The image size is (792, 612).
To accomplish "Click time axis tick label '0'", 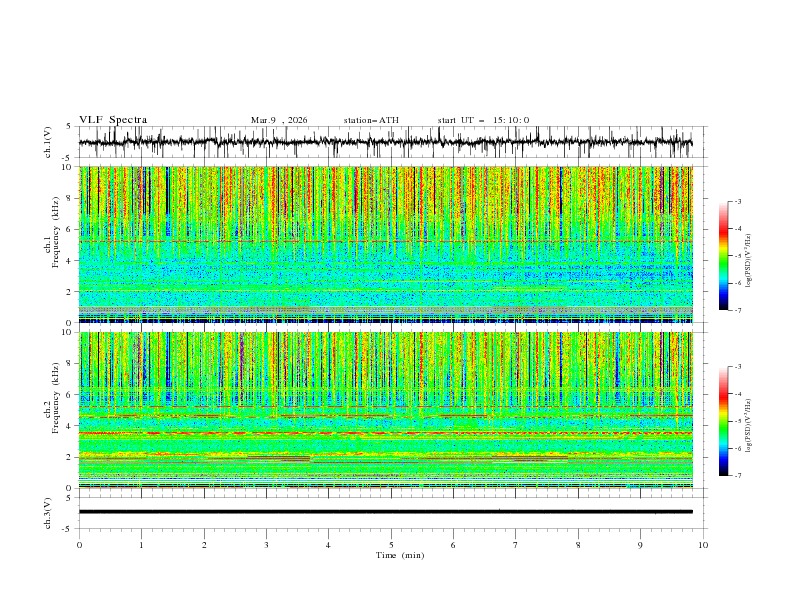I will click(x=79, y=545).
